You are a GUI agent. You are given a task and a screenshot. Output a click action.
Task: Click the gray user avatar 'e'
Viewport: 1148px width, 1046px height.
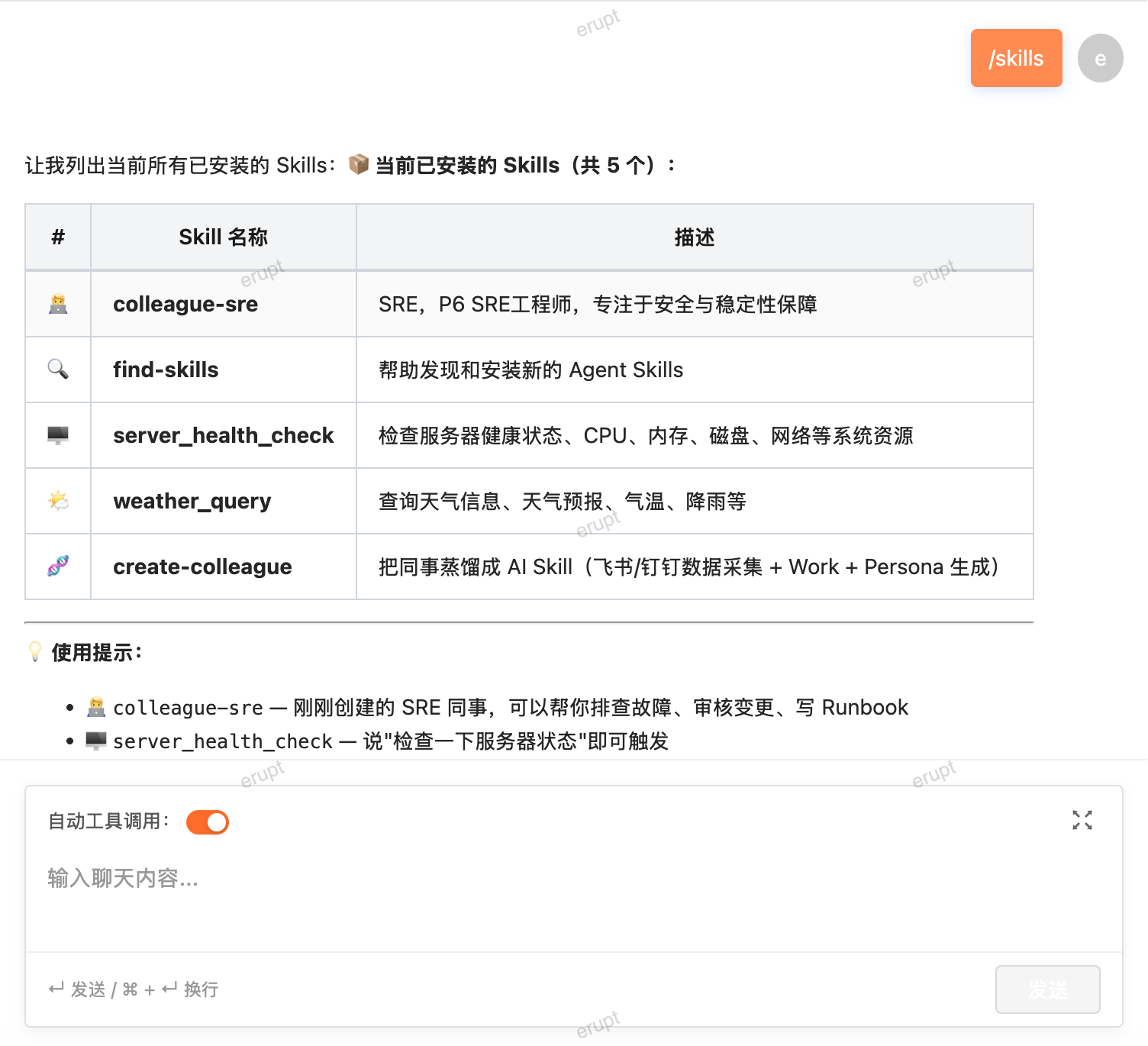pos(1100,58)
